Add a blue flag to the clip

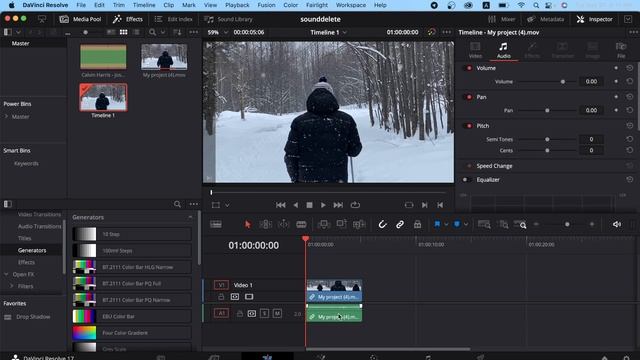click(437, 224)
